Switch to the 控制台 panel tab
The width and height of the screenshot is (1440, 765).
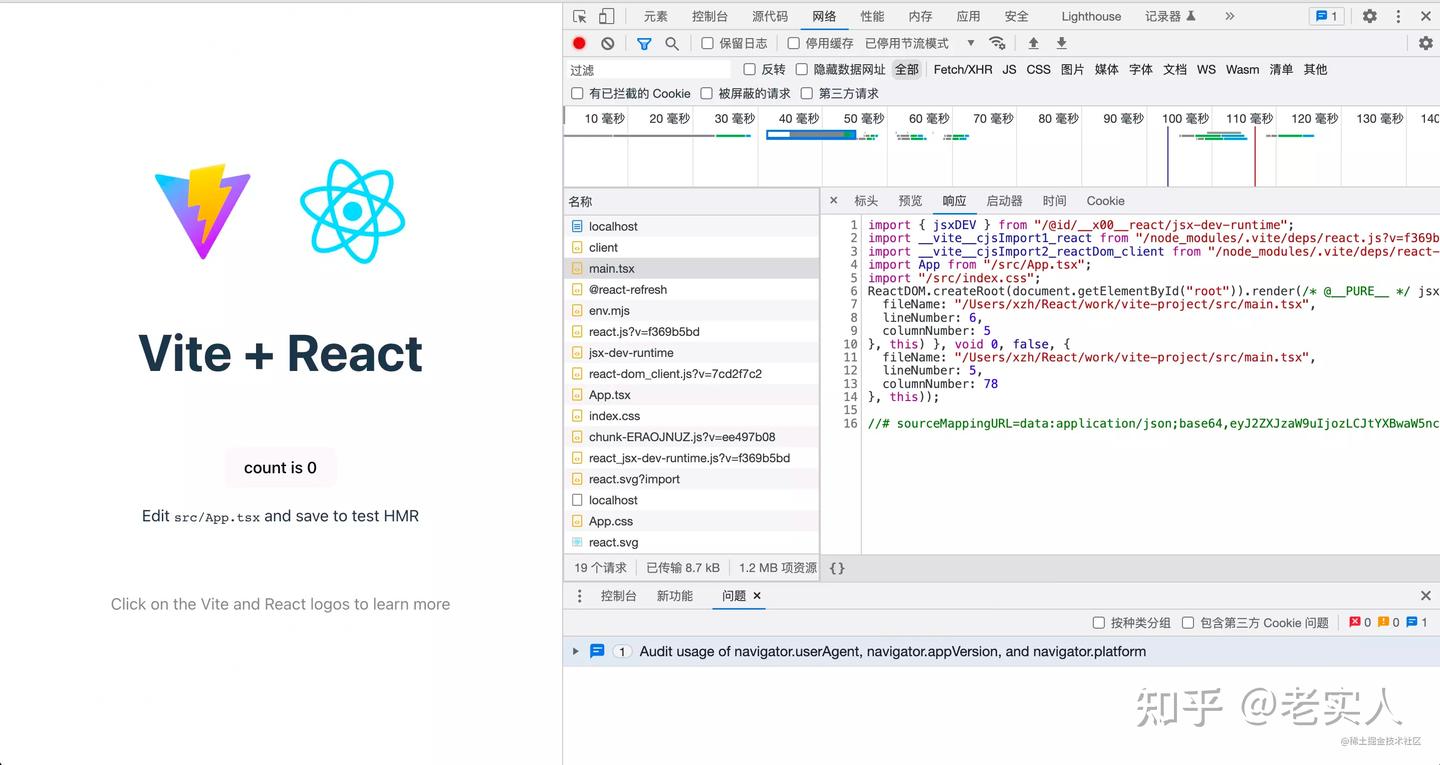tap(710, 16)
